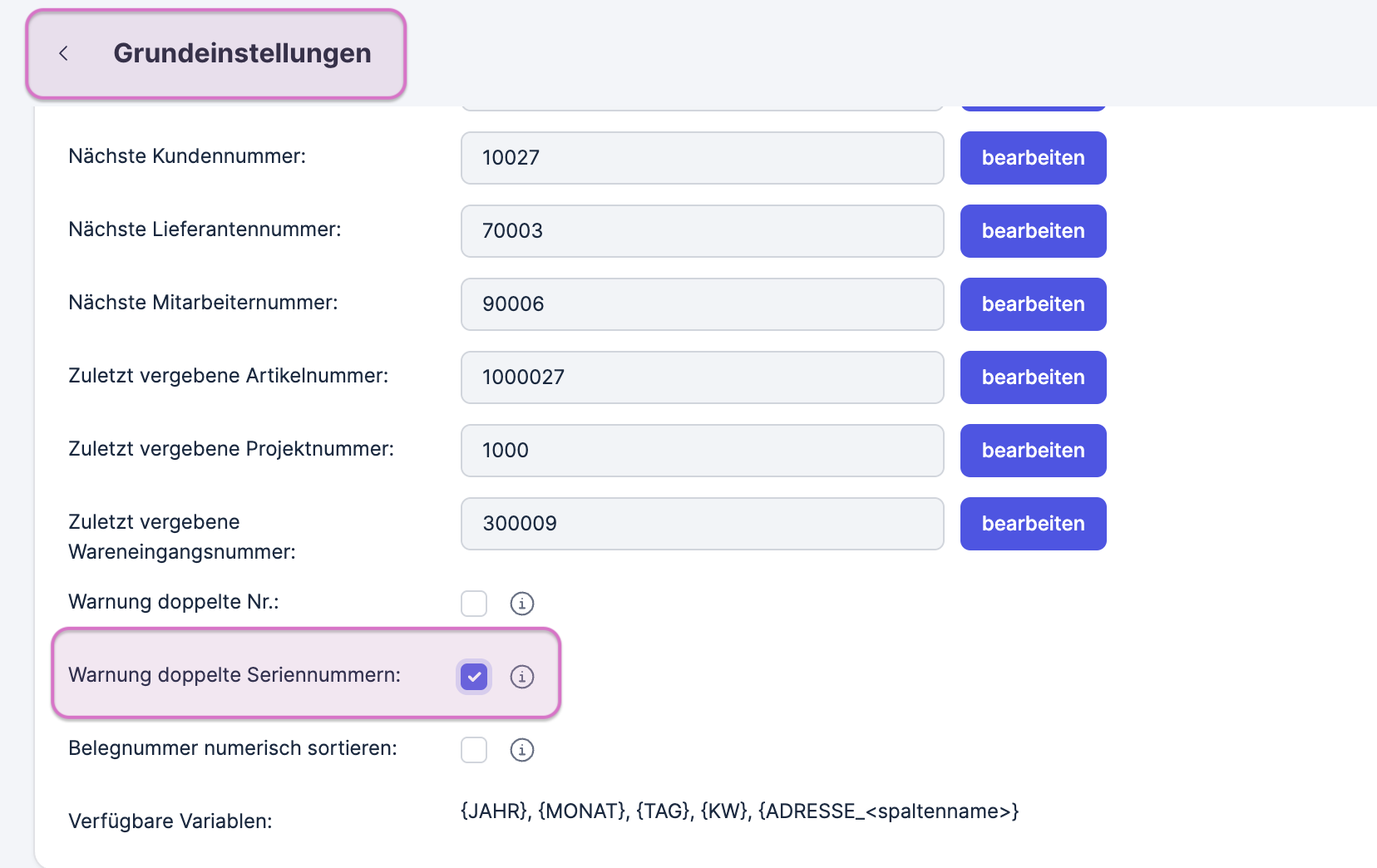Select the Projektnummer field showing 1000
This screenshot has height=868, width=1377.
click(702, 451)
